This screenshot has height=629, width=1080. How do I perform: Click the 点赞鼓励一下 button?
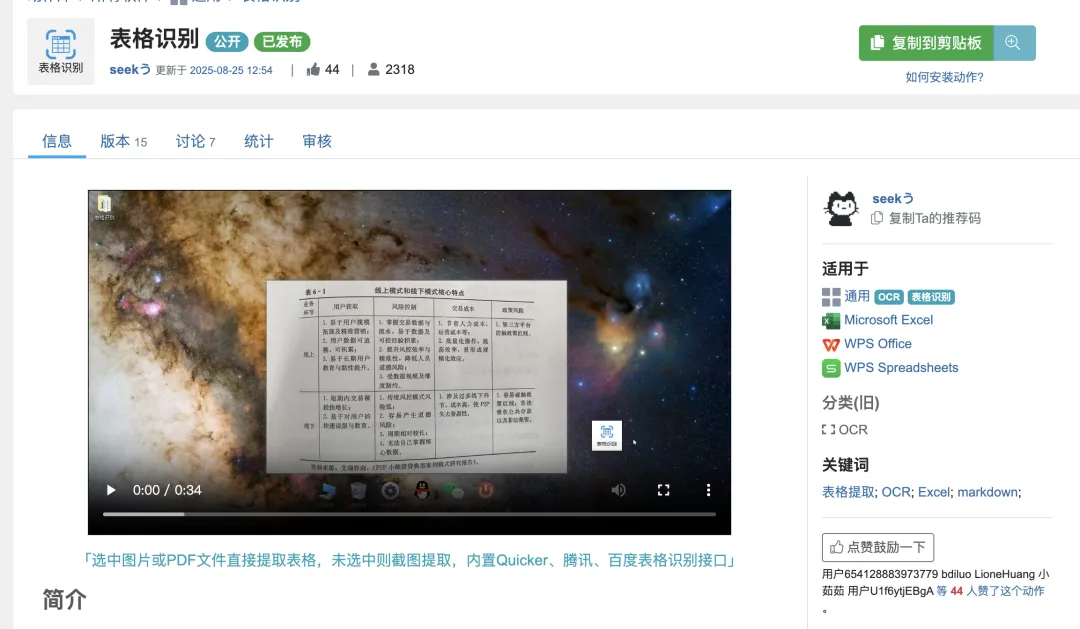(x=878, y=547)
